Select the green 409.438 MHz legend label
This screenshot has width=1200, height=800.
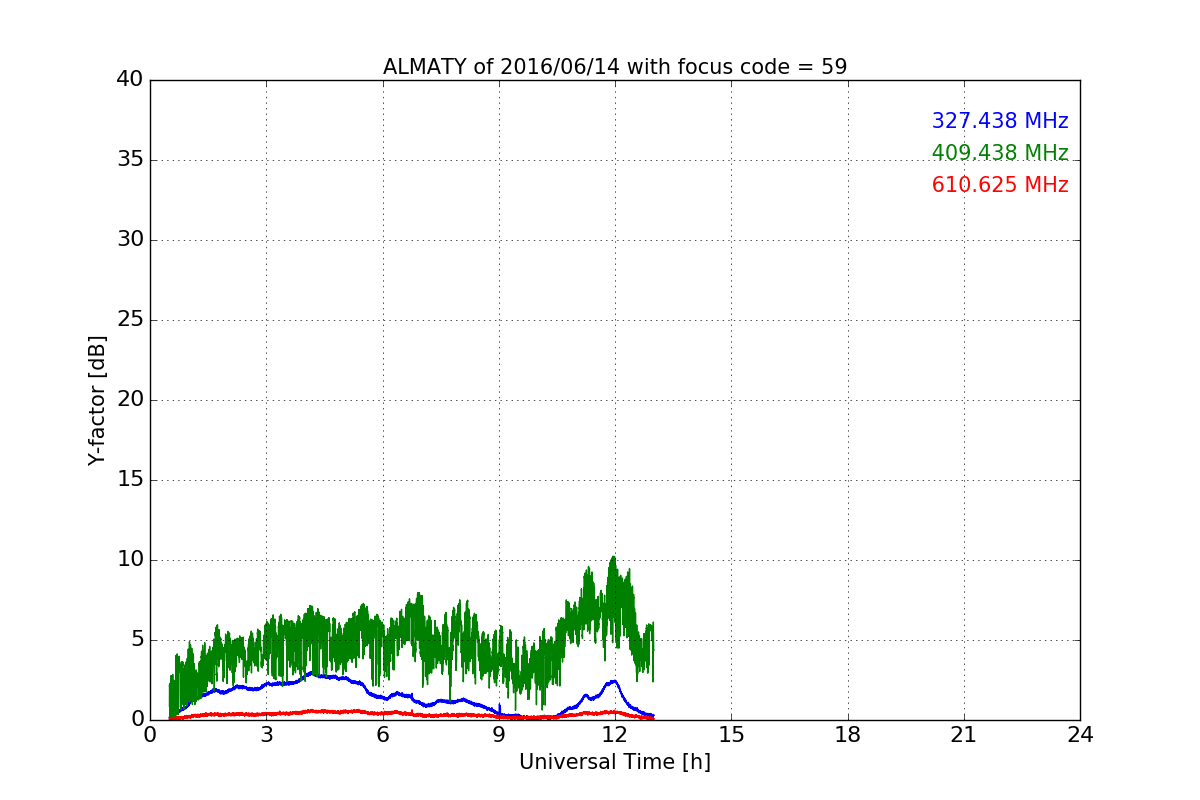1000,153
